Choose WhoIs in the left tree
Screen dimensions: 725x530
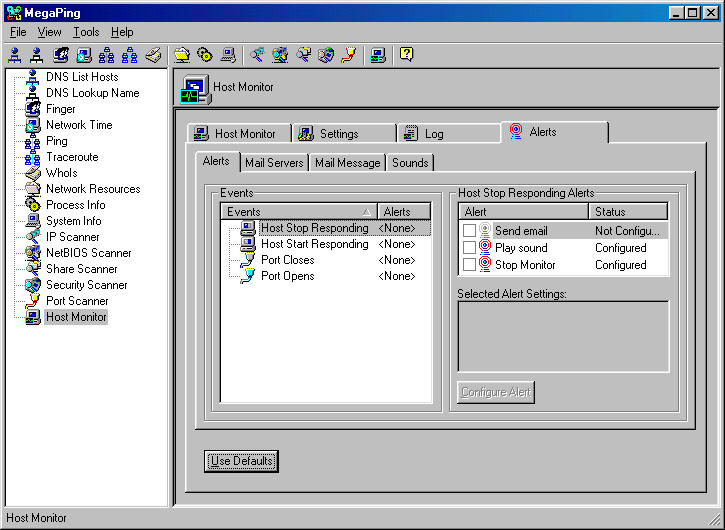coord(61,173)
